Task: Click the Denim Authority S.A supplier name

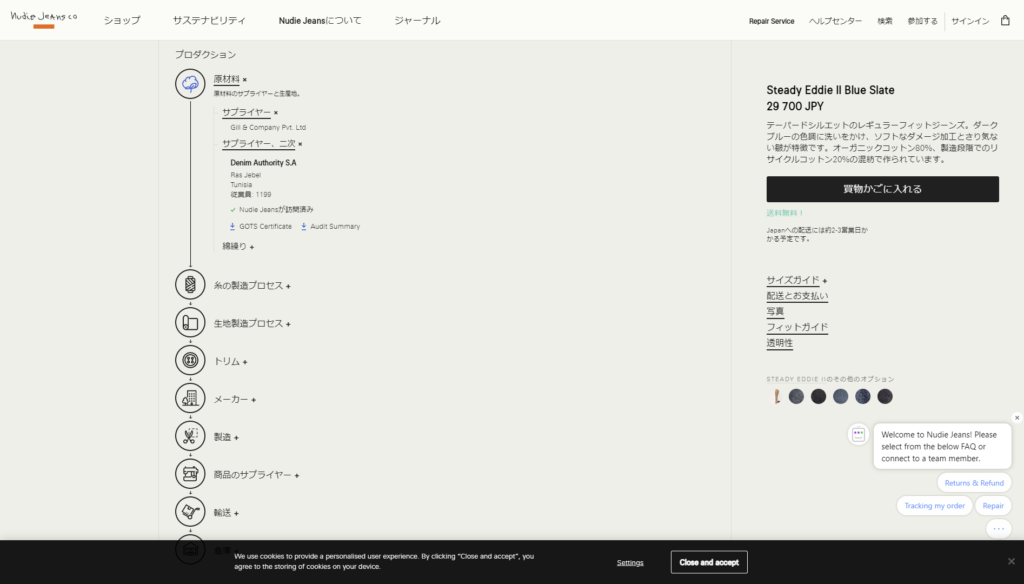Action: click(x=263, y=163)
